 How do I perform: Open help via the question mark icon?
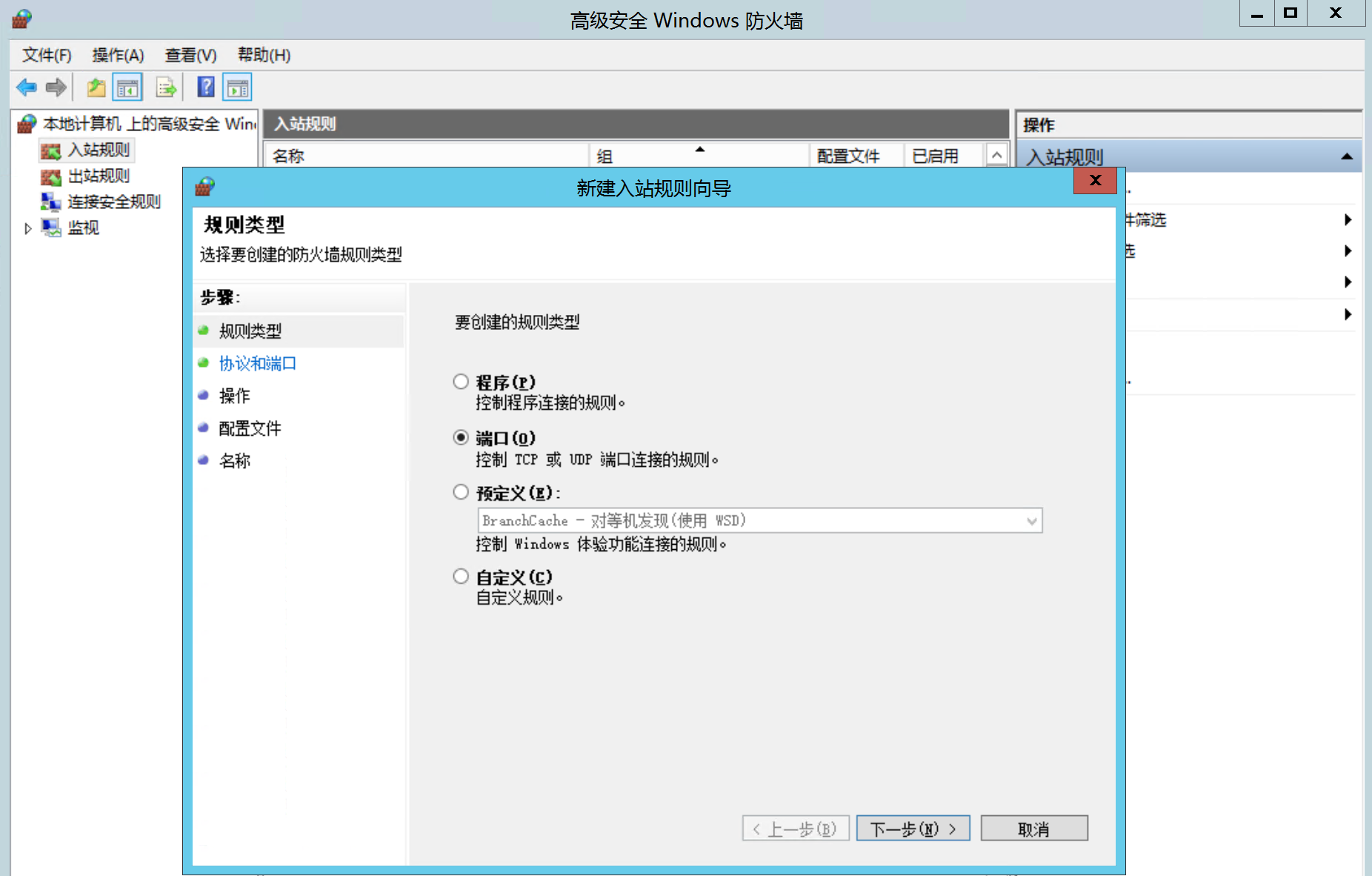click(x=205, y=87)
